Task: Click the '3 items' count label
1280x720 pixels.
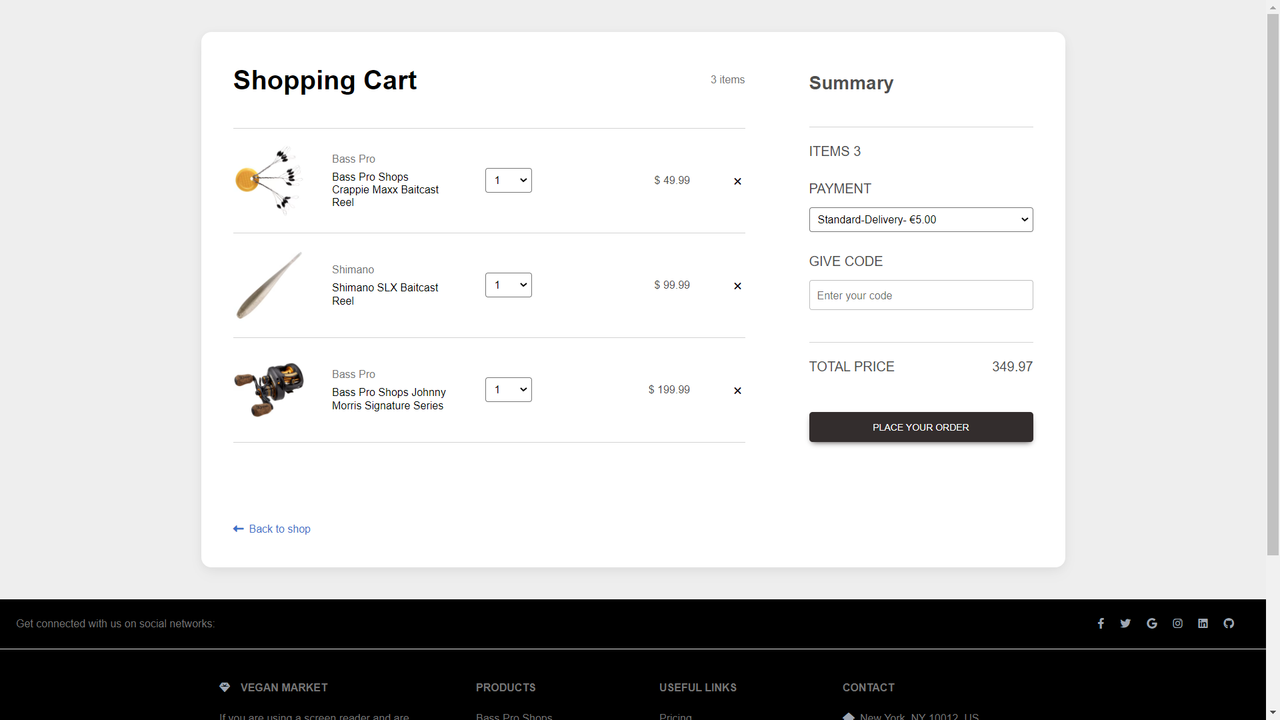Action: click(728, 80)
